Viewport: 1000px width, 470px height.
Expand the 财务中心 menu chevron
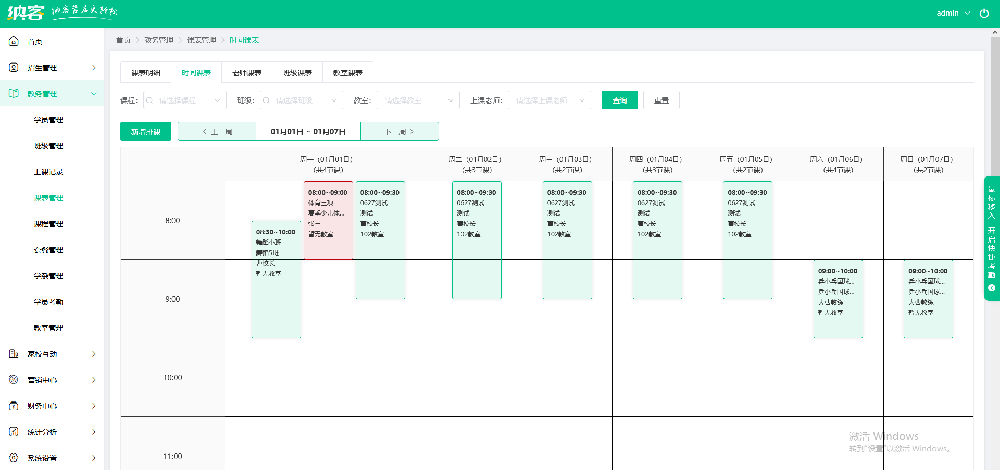point(94,406)
